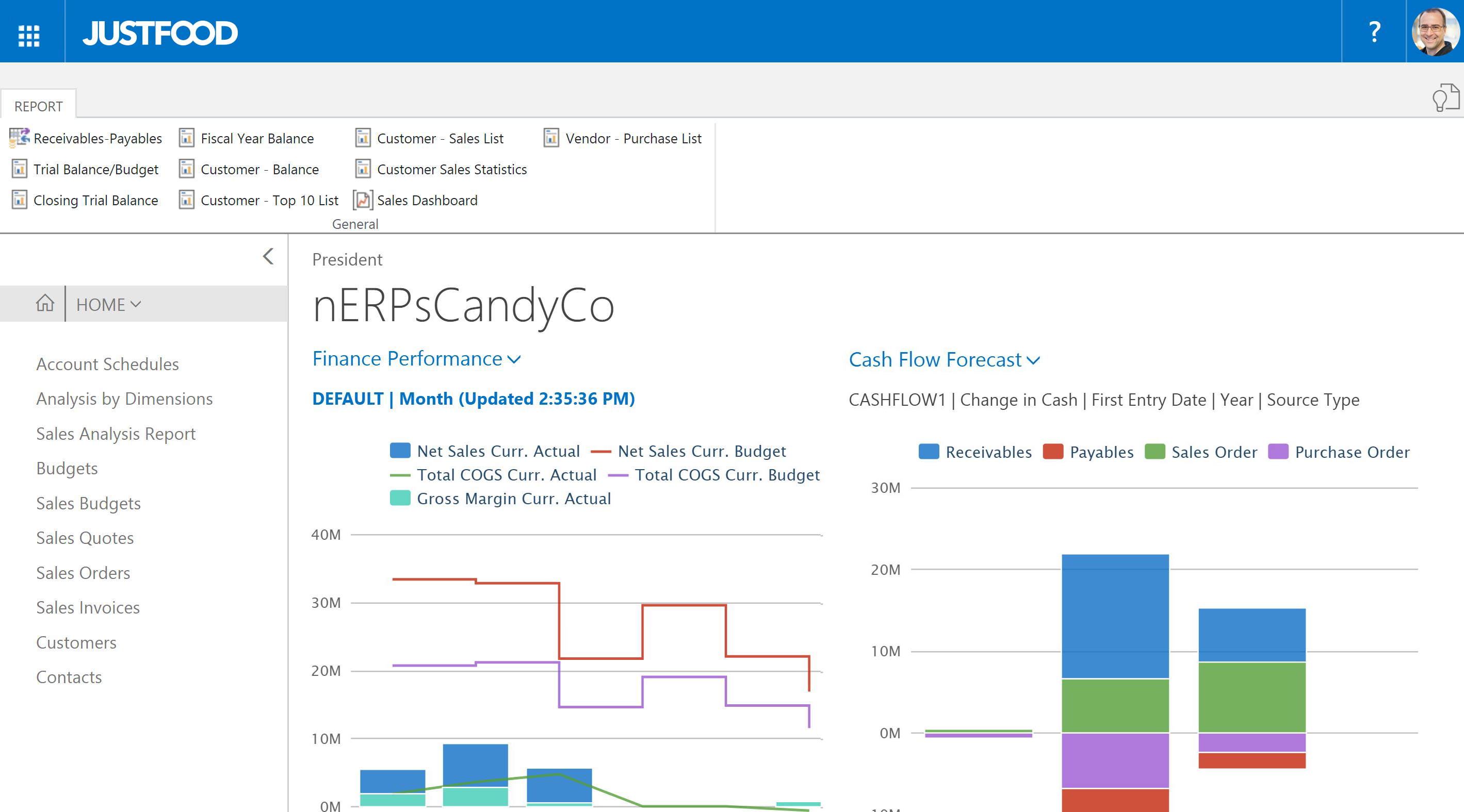Click the home icon in navigation pane
The width and height of the screenshot is (1464, 812).
coord(45,304)
